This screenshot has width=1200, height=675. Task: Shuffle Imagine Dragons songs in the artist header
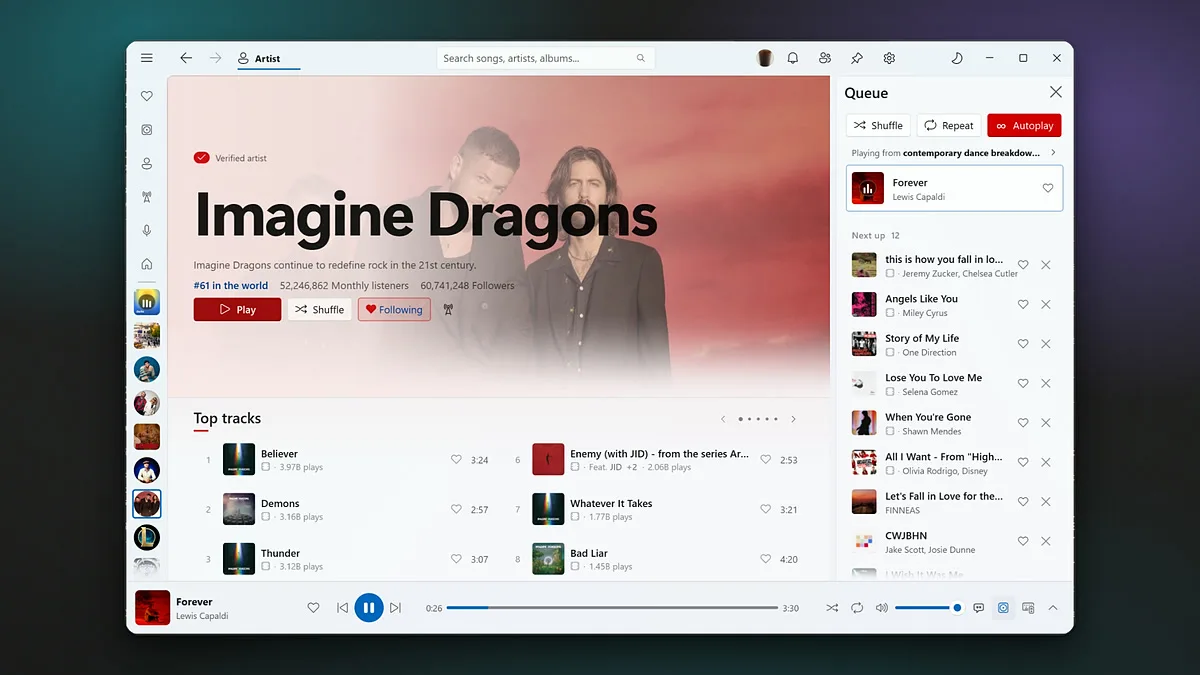(319, 310)
